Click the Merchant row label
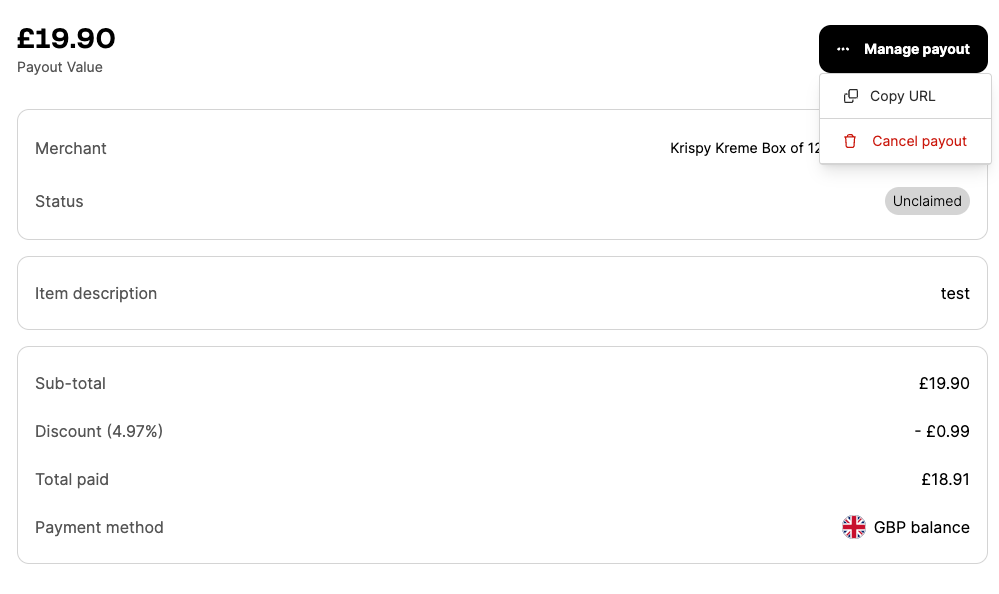The image size is (999, 594). 71,148
